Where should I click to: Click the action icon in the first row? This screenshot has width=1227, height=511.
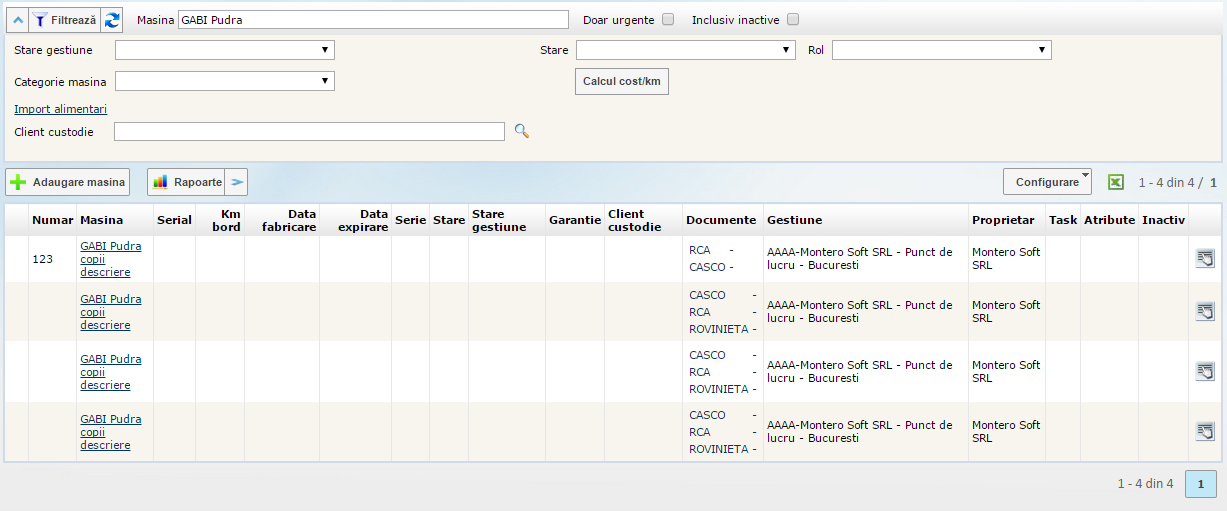point(1205,259)
